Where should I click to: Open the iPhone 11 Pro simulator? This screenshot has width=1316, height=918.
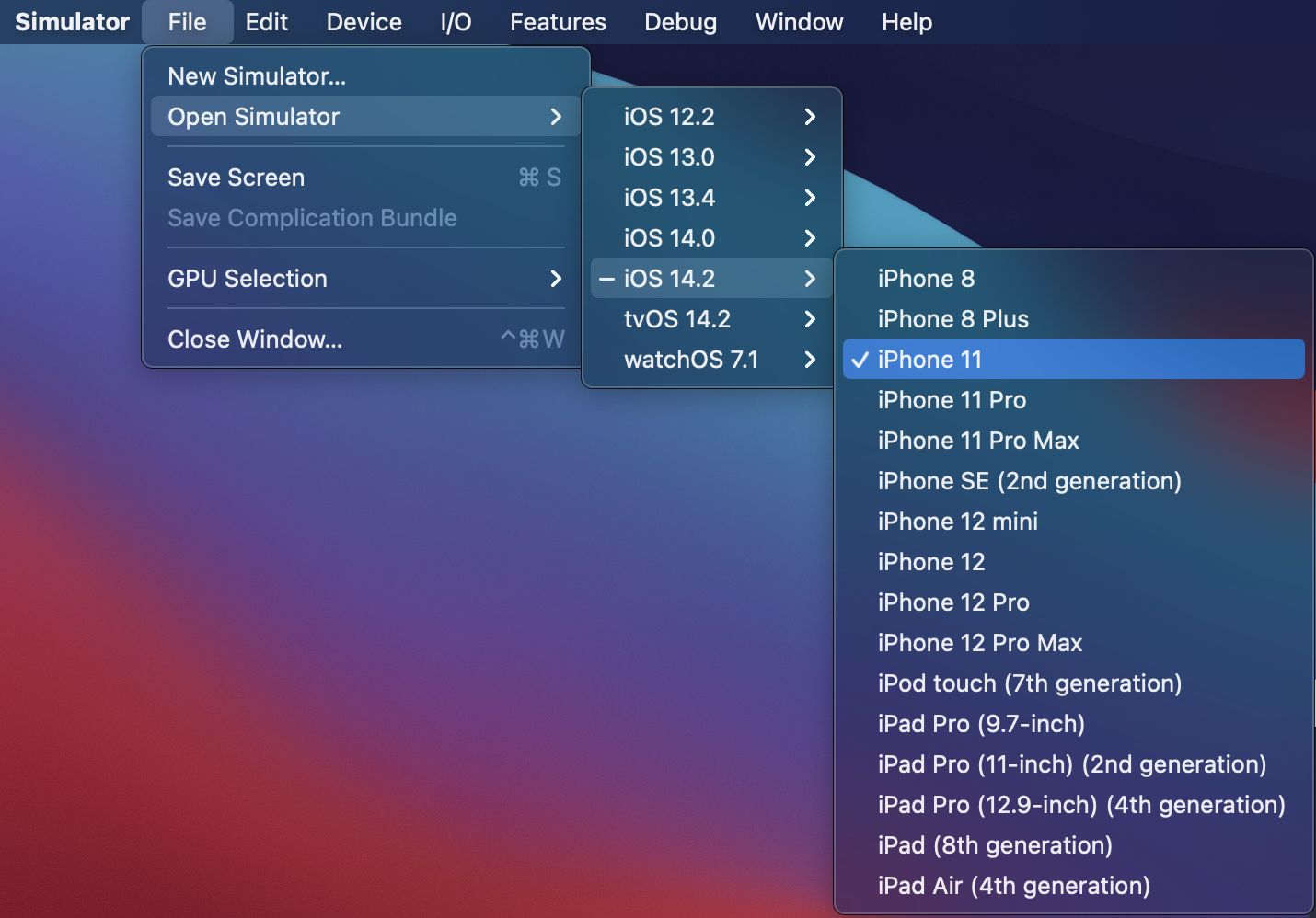point(1074,400)
